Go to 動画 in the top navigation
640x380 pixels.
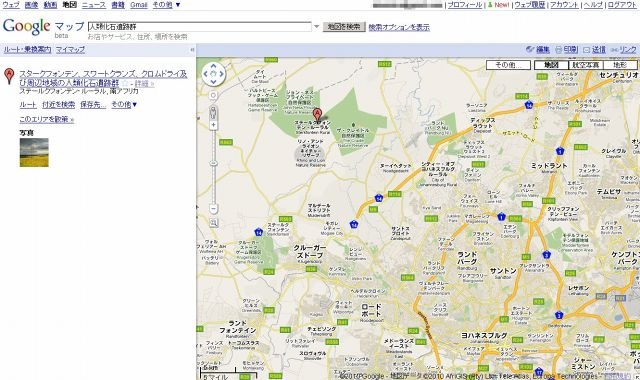50,5
